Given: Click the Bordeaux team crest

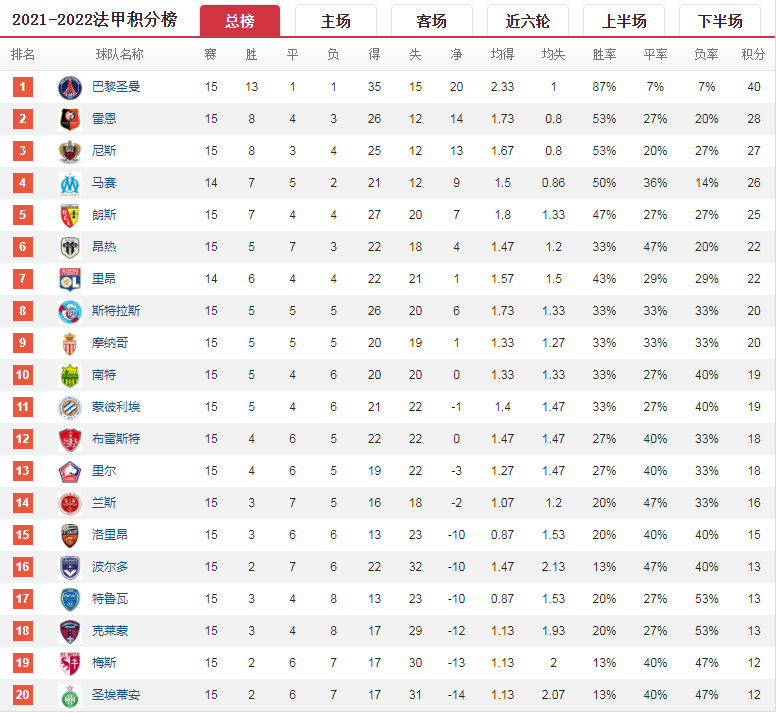Looking at the screenshot, I should pyautogui.click(x=70, y=568).
